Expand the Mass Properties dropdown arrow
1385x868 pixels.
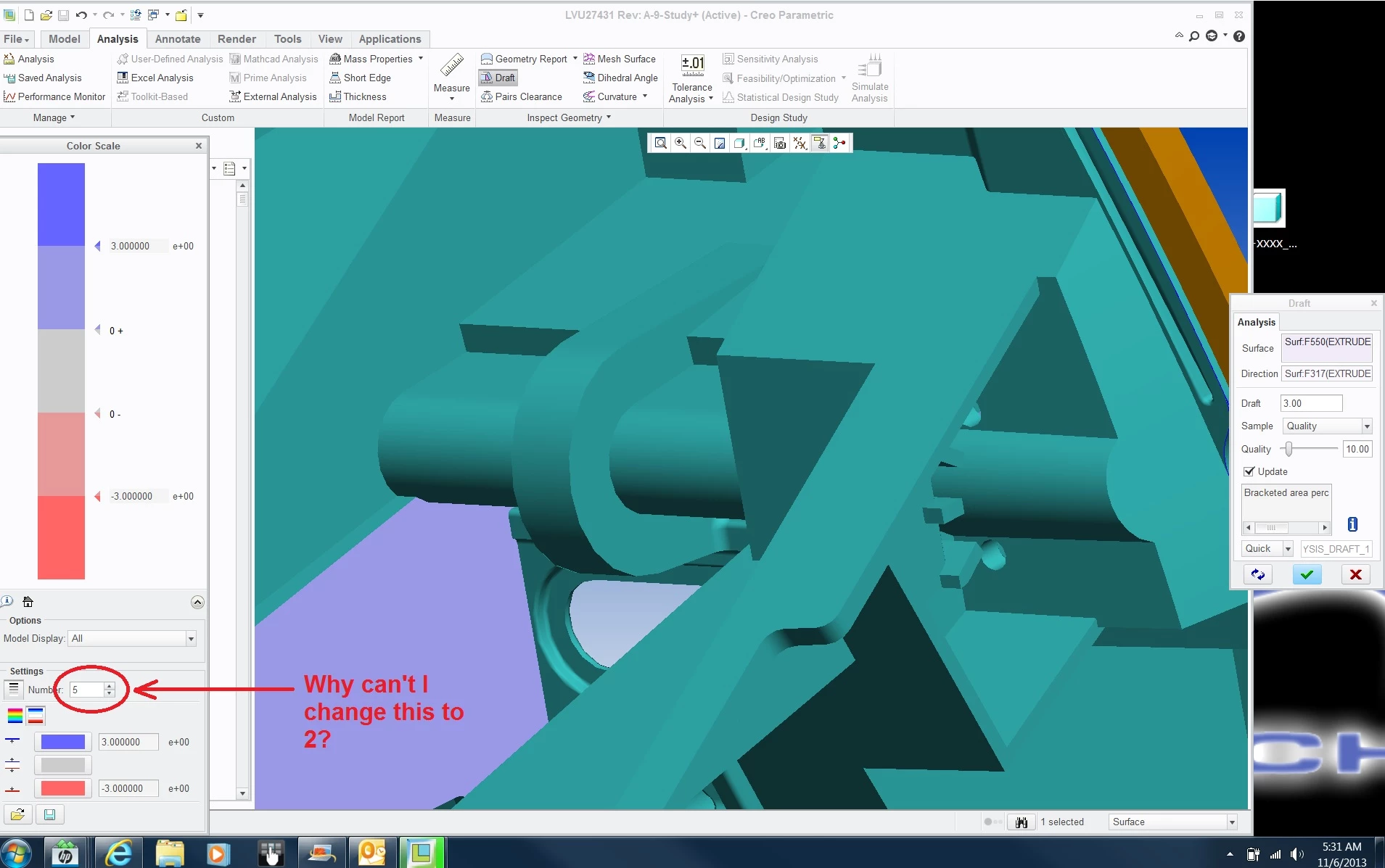click(421, 58)
